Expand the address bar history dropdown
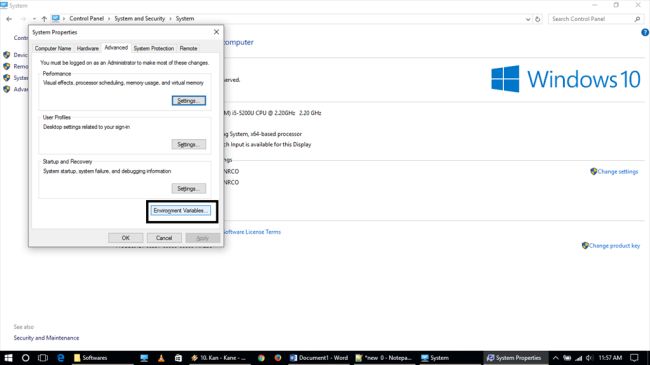Image resolution: width=650 pixels, height=365 pixels. click(x=528, y=19)
